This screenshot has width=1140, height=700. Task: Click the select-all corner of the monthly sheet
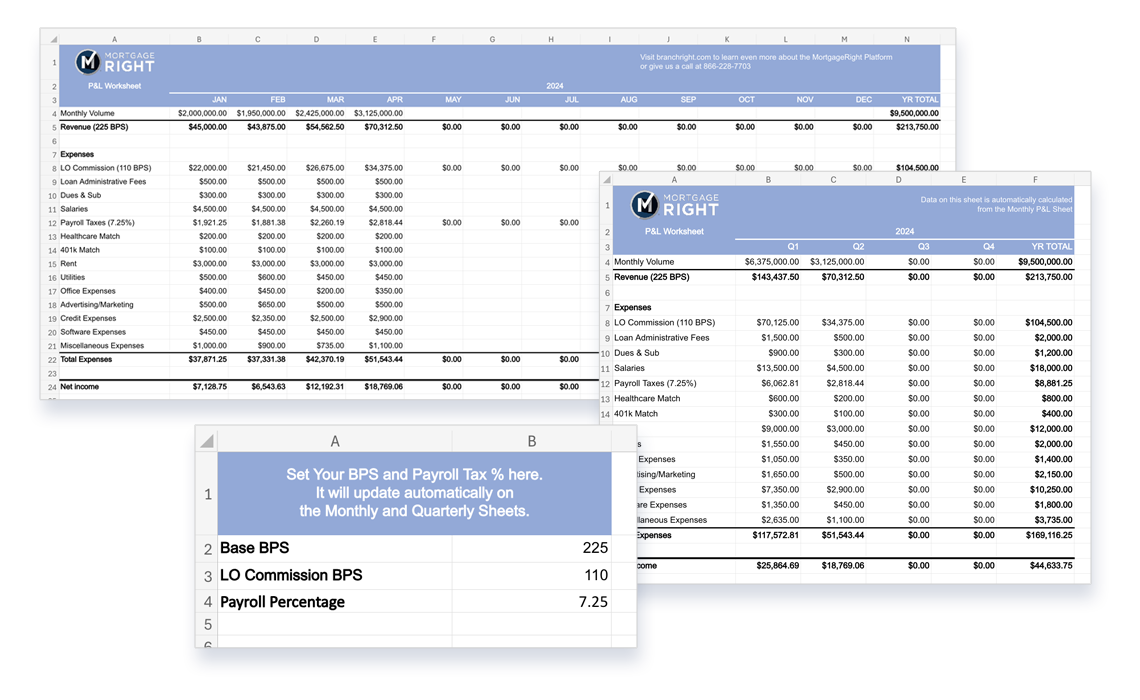(53, 39)
